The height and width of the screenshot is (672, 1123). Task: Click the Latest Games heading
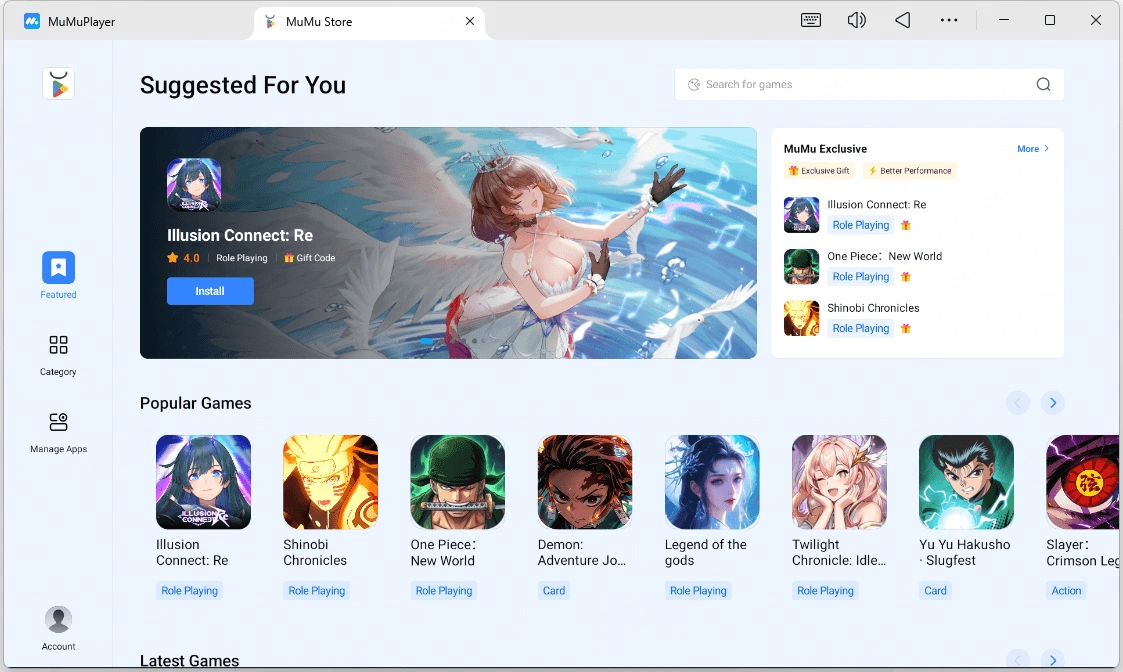coord(190,661)
